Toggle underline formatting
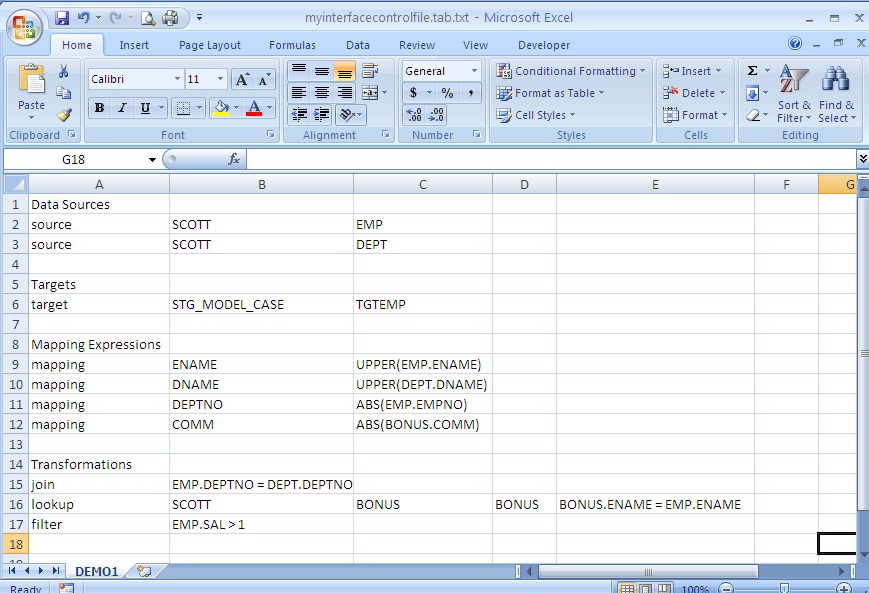 click(x=144, y=107)
